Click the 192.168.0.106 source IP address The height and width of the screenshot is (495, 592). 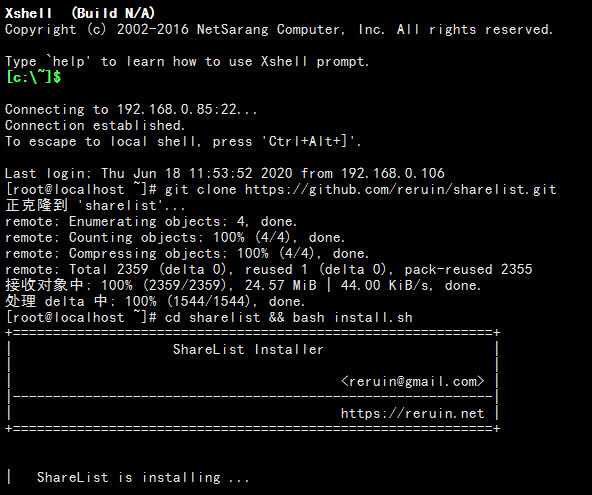[393, 173]
